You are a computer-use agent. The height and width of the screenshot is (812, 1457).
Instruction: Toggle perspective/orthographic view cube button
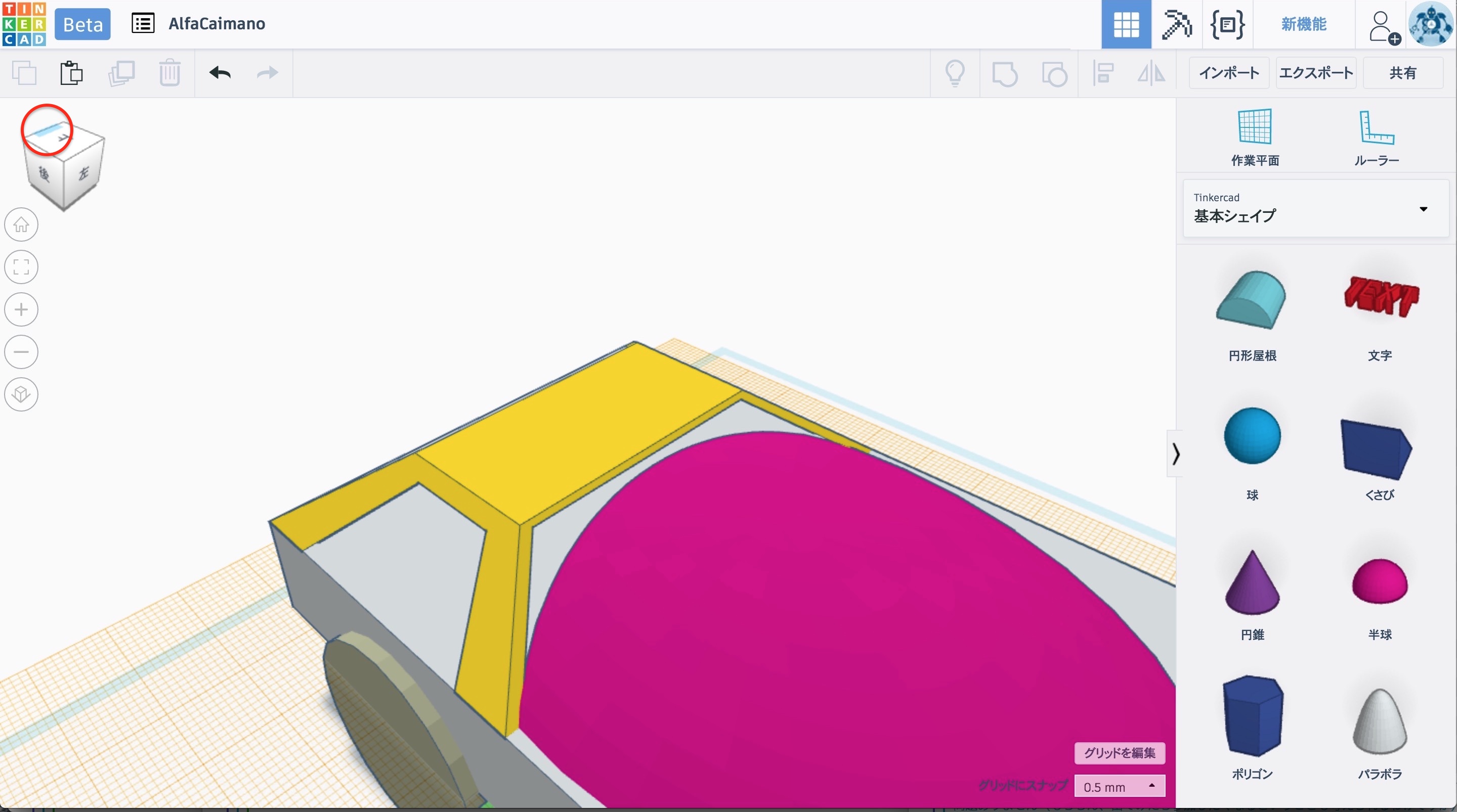point(21,394)
